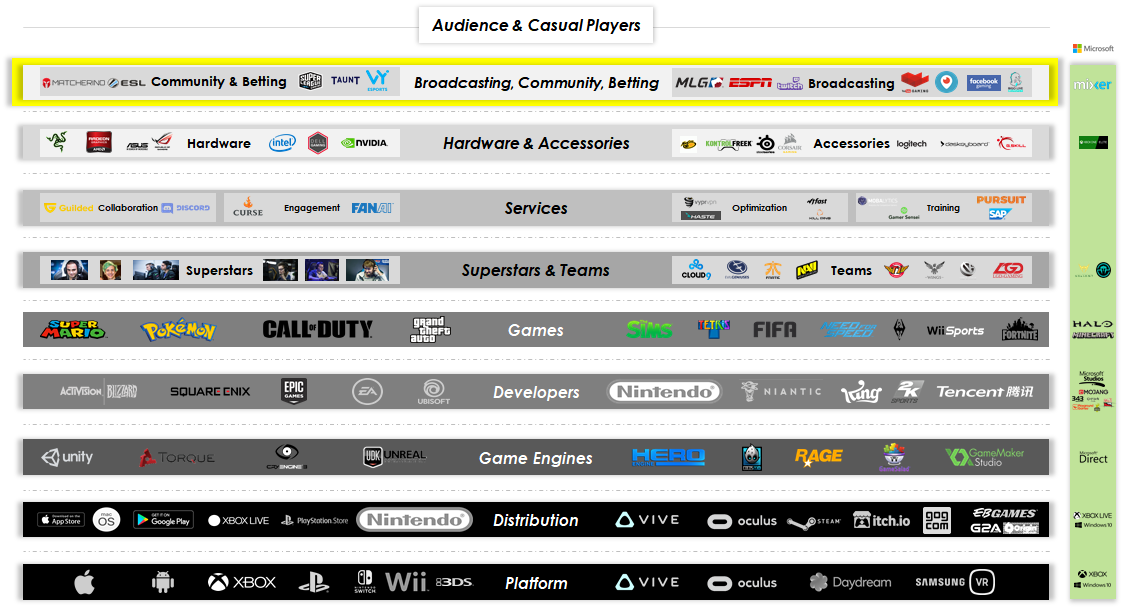Click the Nintendo logo in Developers row
Screen dimensions: 1123x609
(x=665, y=392)
